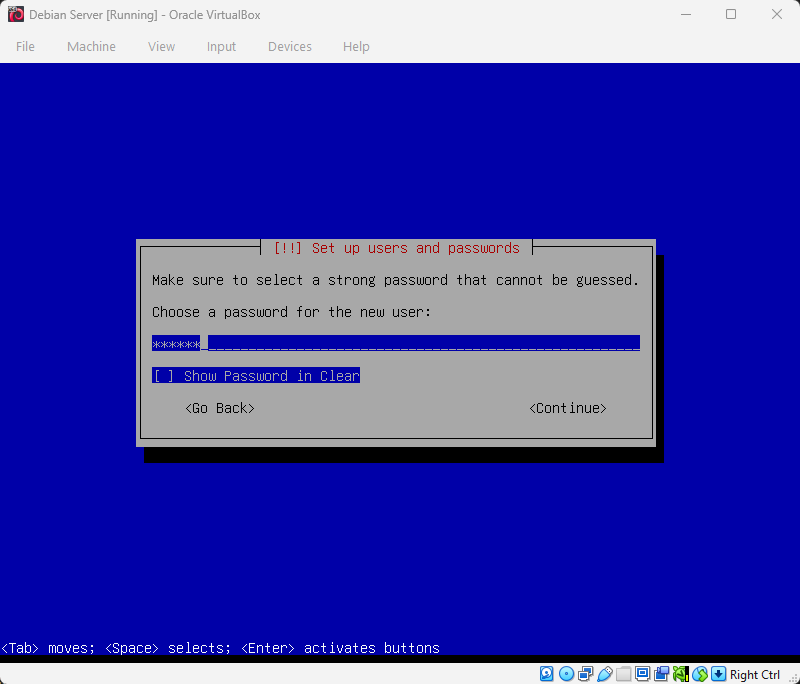Open the hard disk status icon
Image resolution: width=800 pixels, height=684 pixels.
(547, 674)
